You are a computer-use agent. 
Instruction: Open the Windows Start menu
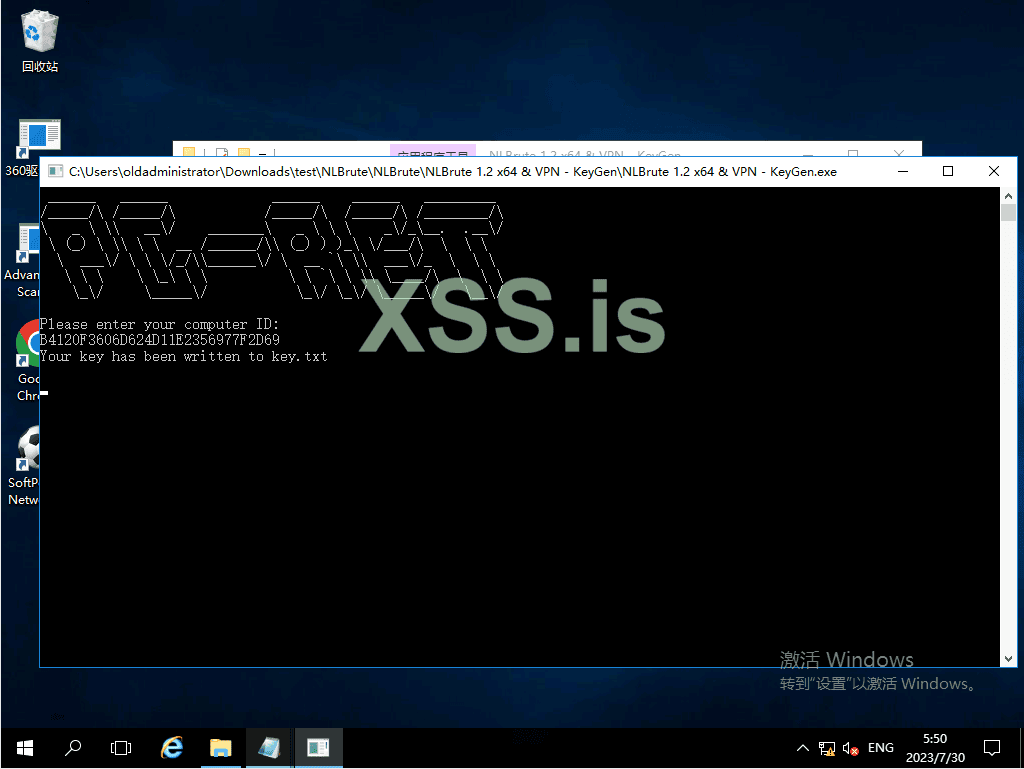click(x=25, y=748)
